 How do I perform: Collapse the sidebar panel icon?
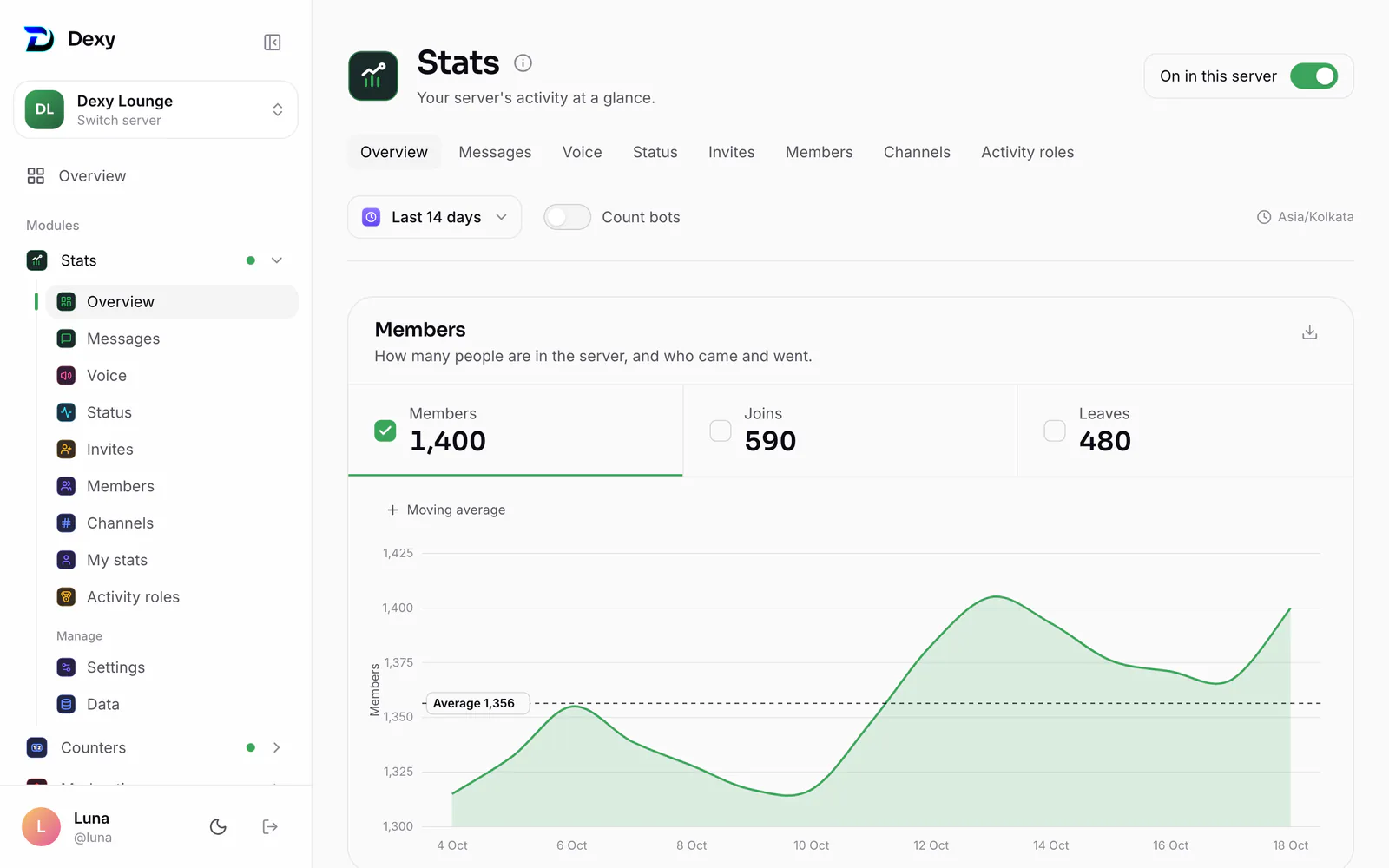tap(272, 43)
